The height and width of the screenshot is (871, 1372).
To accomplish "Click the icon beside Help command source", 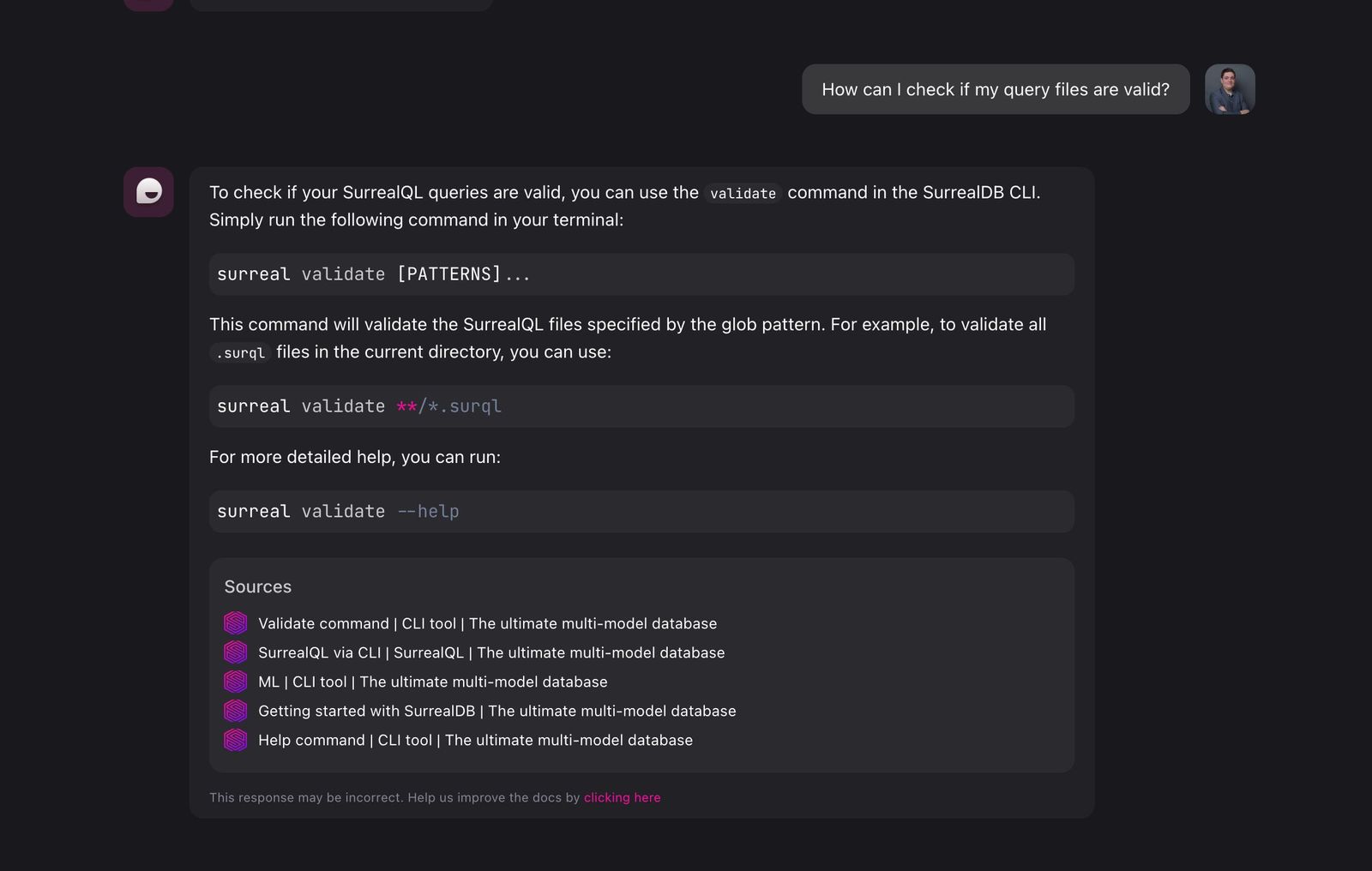I will (236, 740).
